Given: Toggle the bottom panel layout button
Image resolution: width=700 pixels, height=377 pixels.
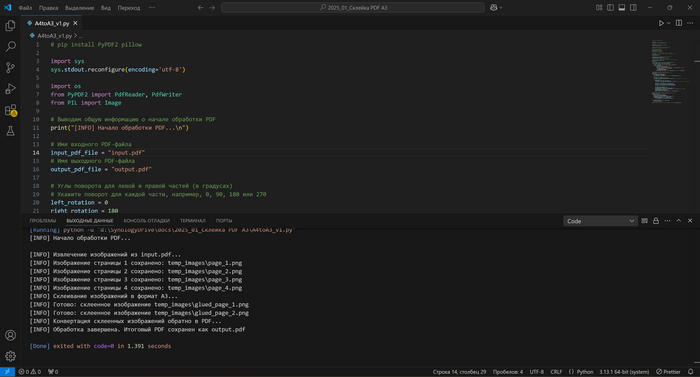Looking at the screenshot, I should click(x=622, y=8).
